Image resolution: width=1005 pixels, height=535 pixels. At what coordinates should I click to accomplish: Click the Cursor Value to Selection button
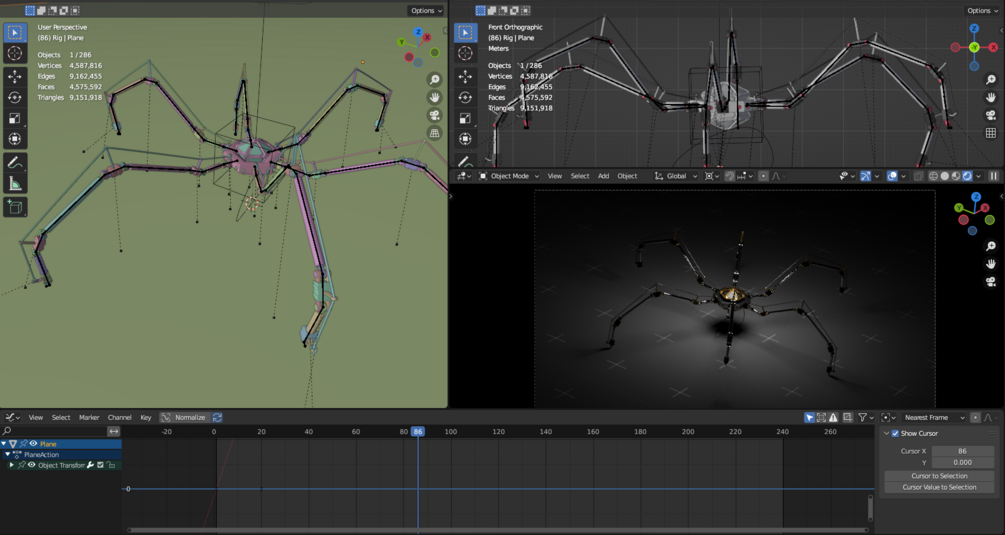tap(939, 487)
